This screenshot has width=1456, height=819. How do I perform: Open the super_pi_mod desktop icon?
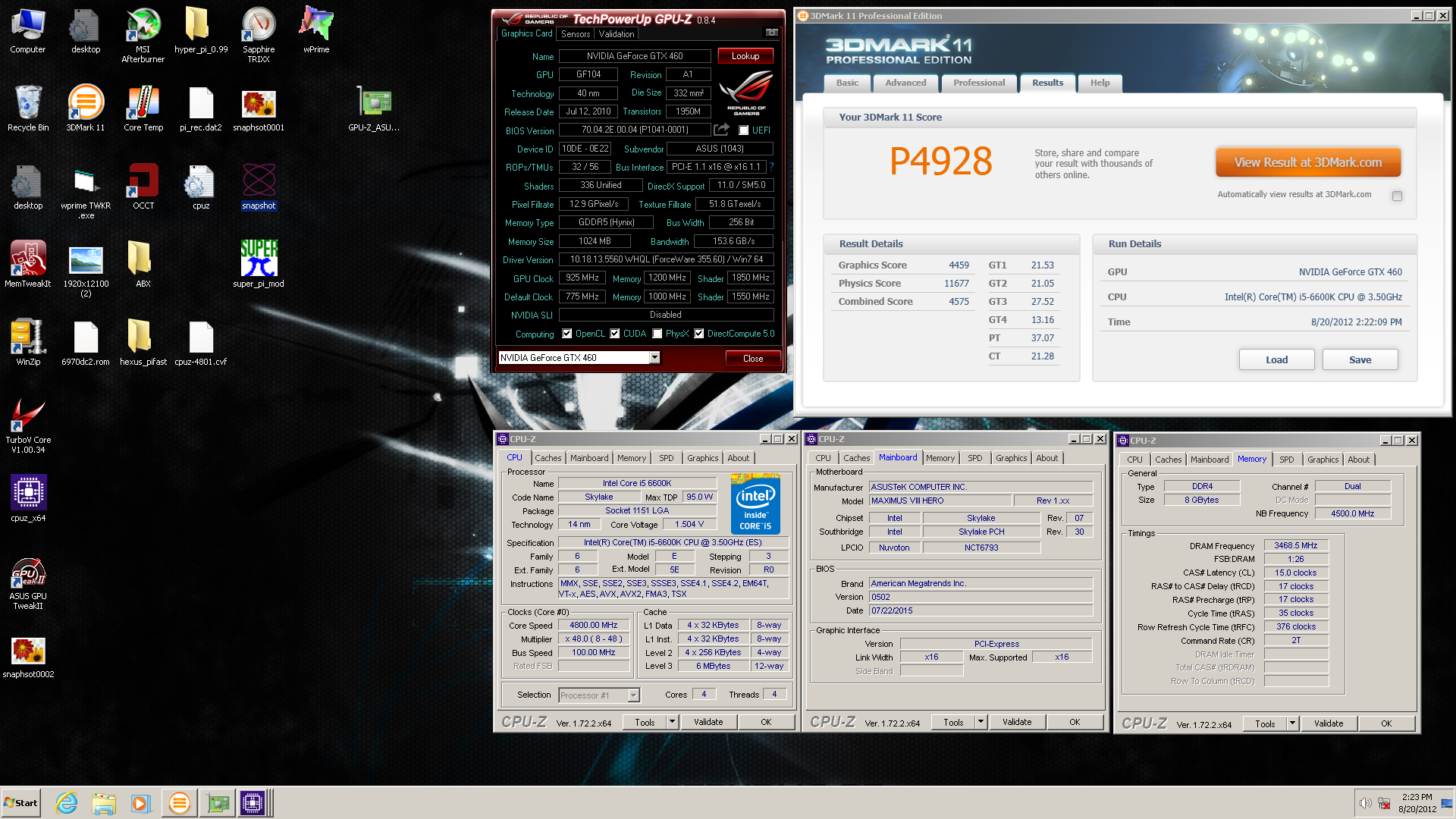259,265
